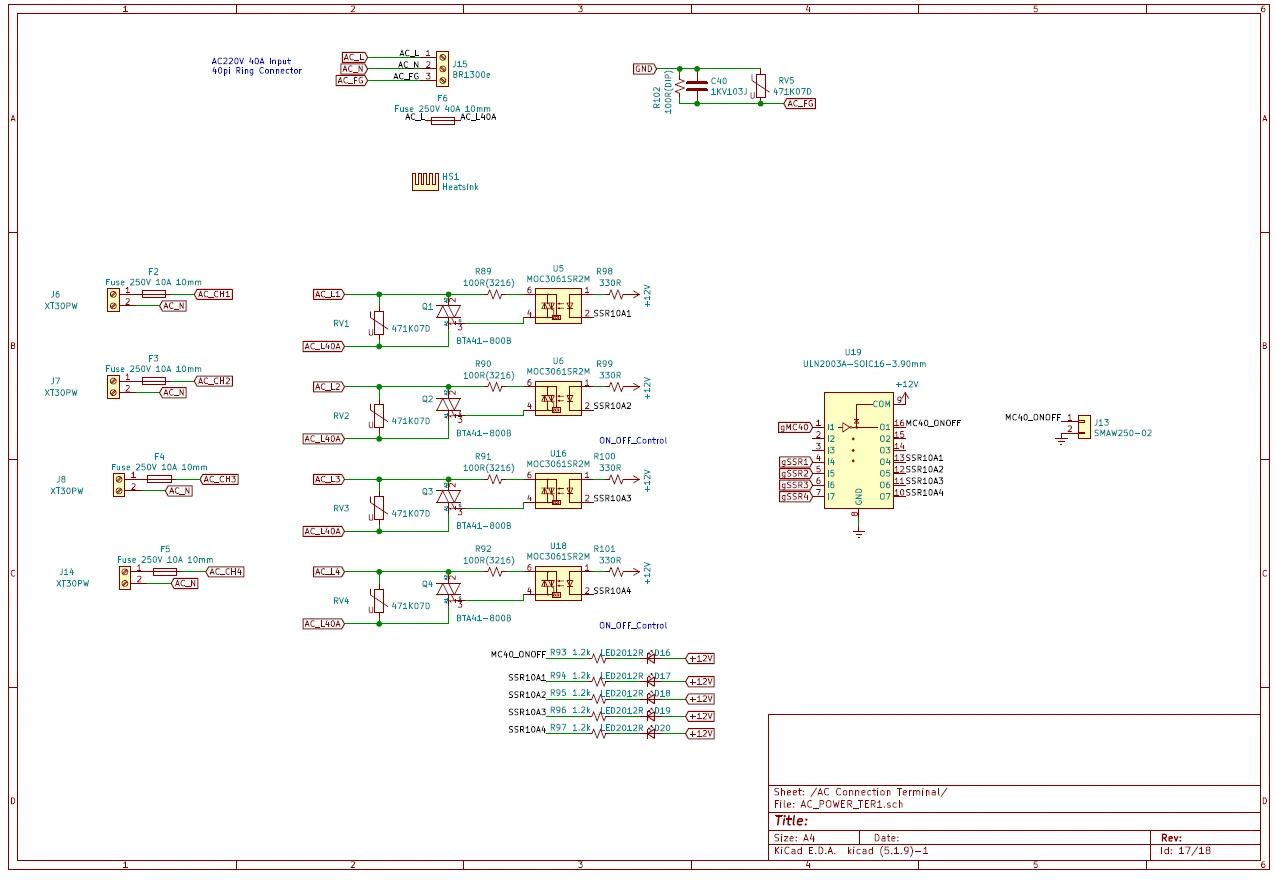Click the MC40_ONOFF label beside J13
Image resolution: width=1276 pixels, height=880 pixels.
tap(1033, 417)
